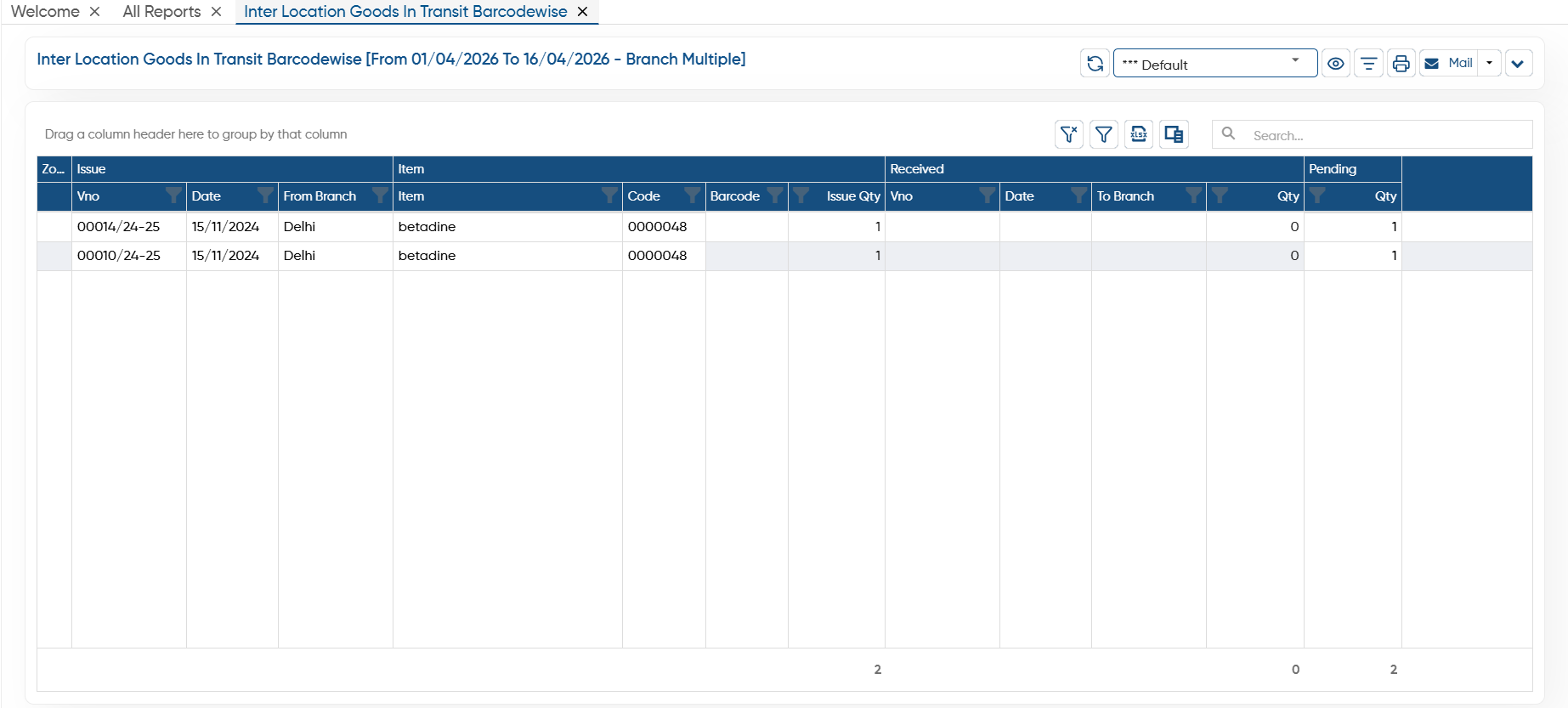
Task: Expand the chevron-down panel button
Action: [1518, 64]
